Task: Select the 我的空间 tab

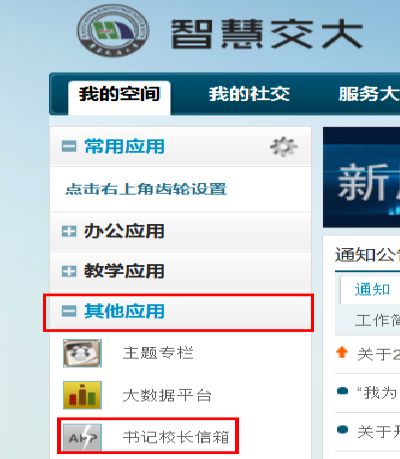Action: pyautogui.click(x=119, y=94)
